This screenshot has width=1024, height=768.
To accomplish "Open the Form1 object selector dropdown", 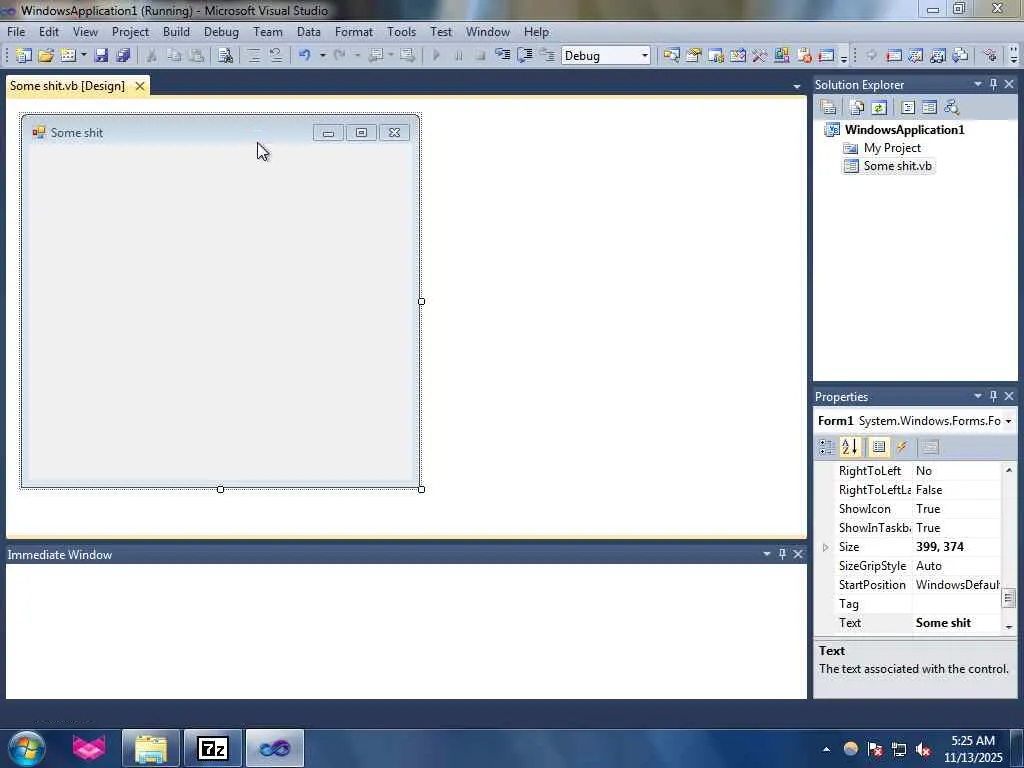I will (1008, 421).
